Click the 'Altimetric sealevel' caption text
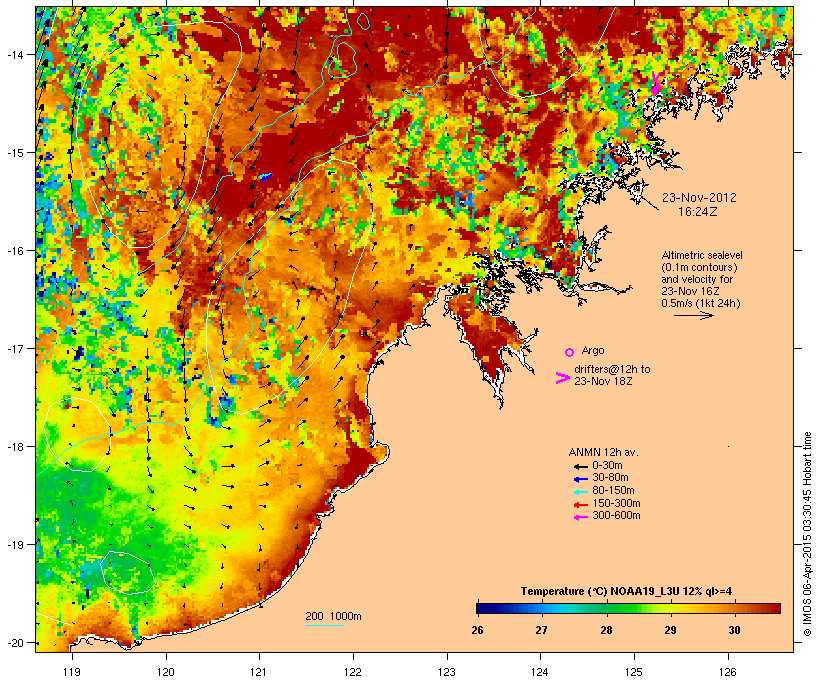Screen dimensions: 820x680 [x=702, y=255]
